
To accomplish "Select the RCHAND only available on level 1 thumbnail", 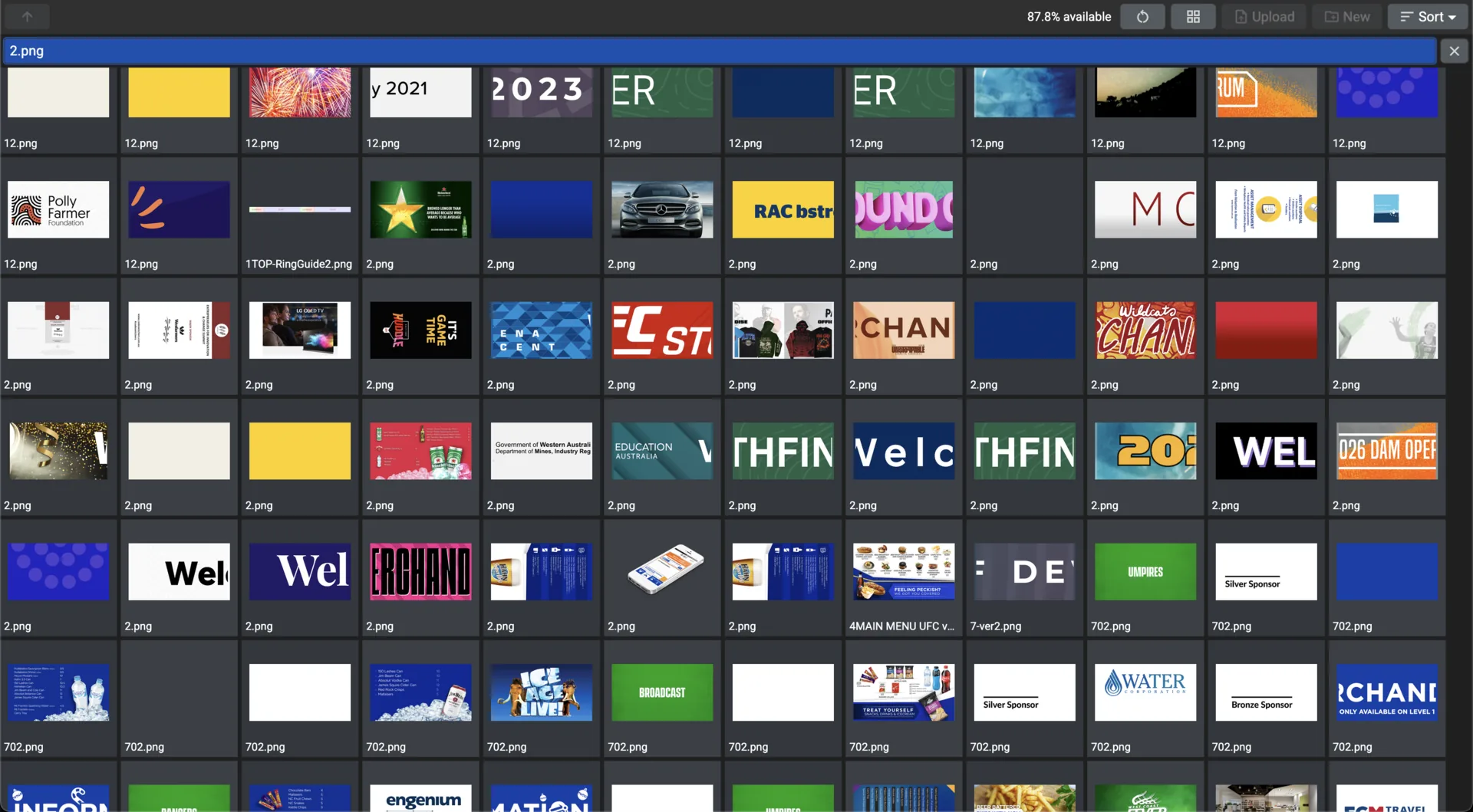I will coord(1387,692).
